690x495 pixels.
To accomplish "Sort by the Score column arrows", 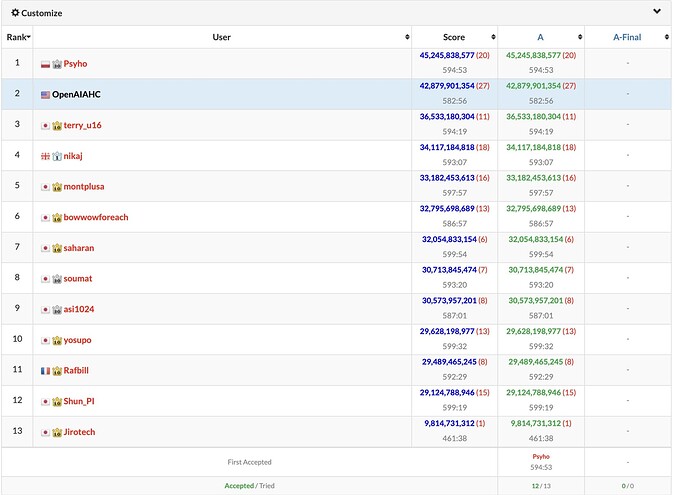I will pyautogui.click(x=493, y=37).
